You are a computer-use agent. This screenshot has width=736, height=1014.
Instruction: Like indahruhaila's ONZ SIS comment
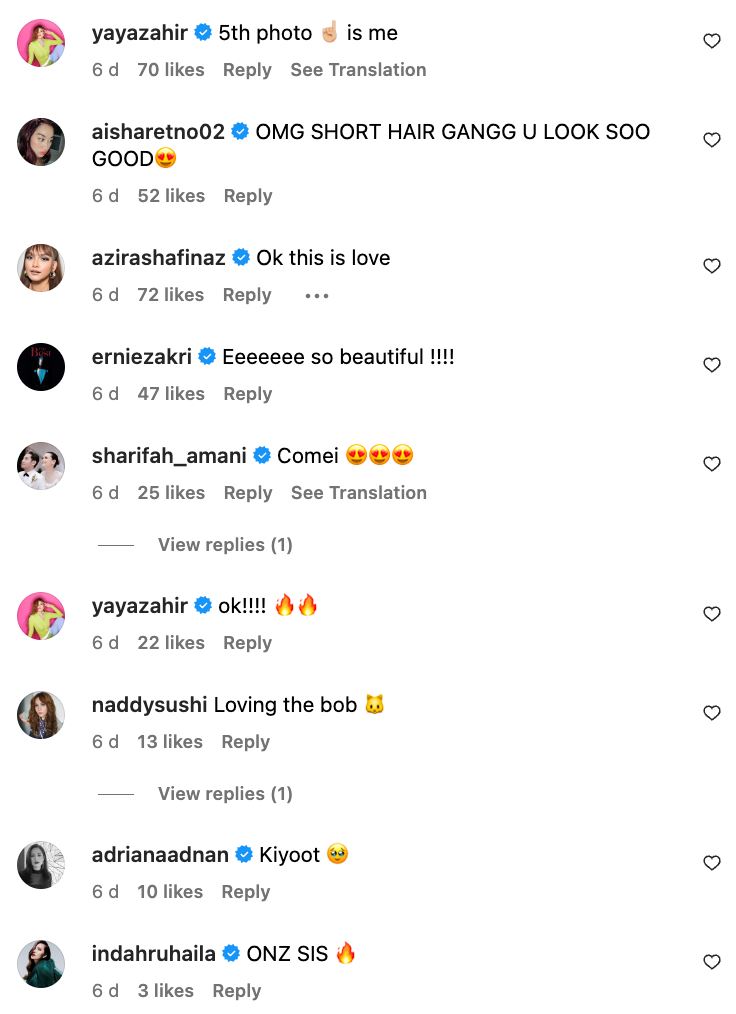click(x=712, y=962)
